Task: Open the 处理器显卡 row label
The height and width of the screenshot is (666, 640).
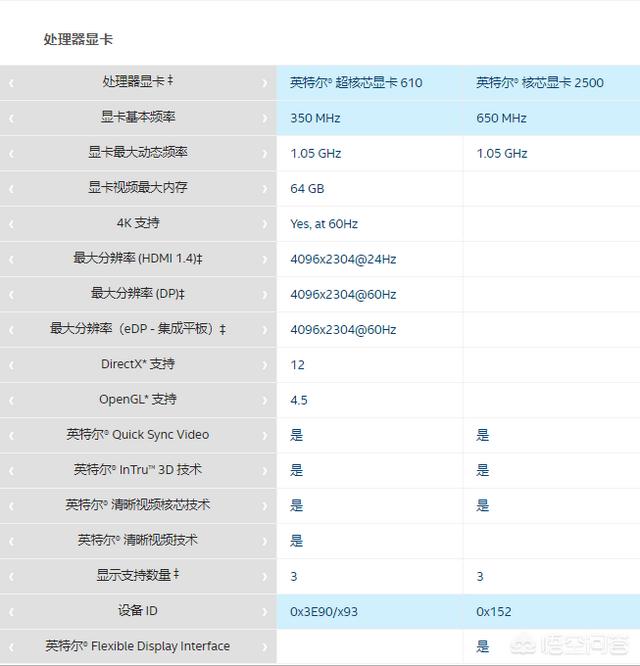Action: click(138, 81)
